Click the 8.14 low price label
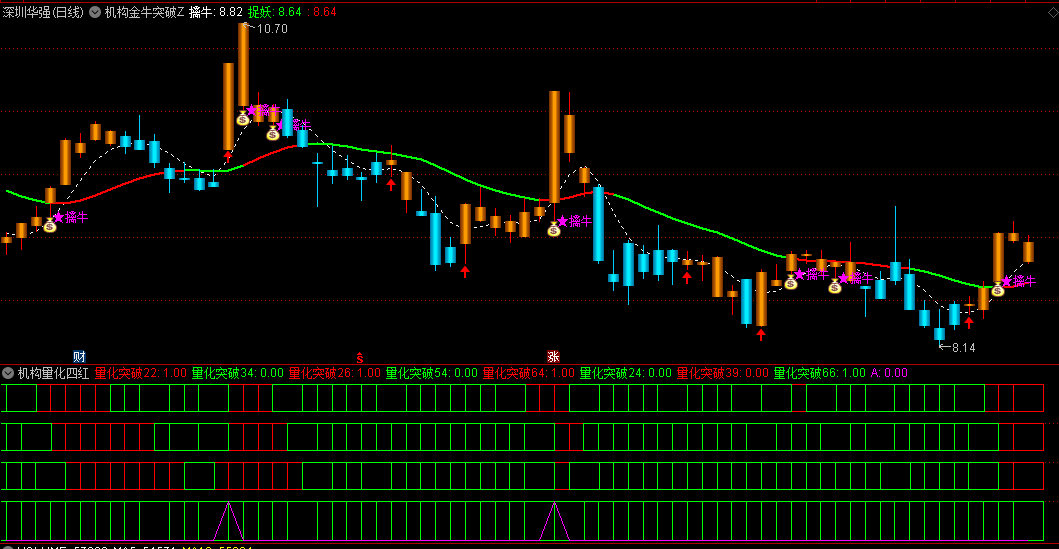 [x=963, y=348]
